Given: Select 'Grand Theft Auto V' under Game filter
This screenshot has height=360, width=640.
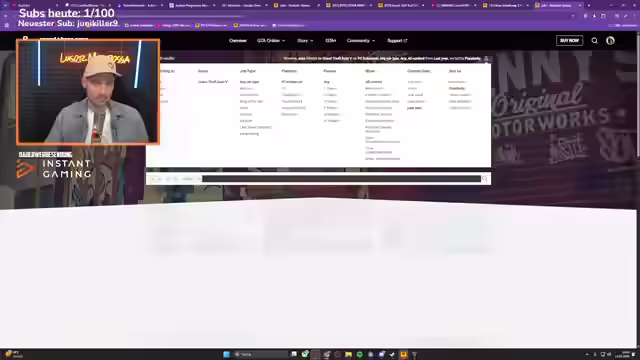Looking at the screenshot, I should tap(213, 82).
